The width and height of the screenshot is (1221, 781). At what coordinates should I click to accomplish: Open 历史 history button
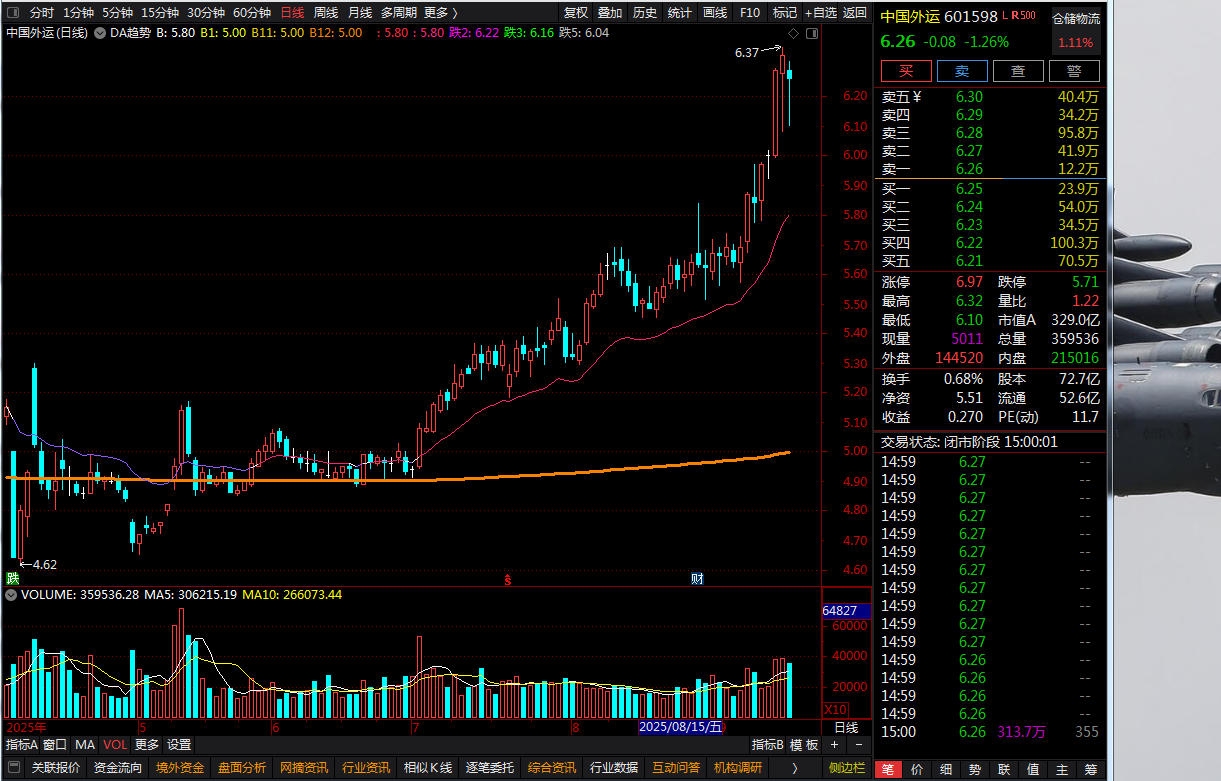tap(645, 13)
